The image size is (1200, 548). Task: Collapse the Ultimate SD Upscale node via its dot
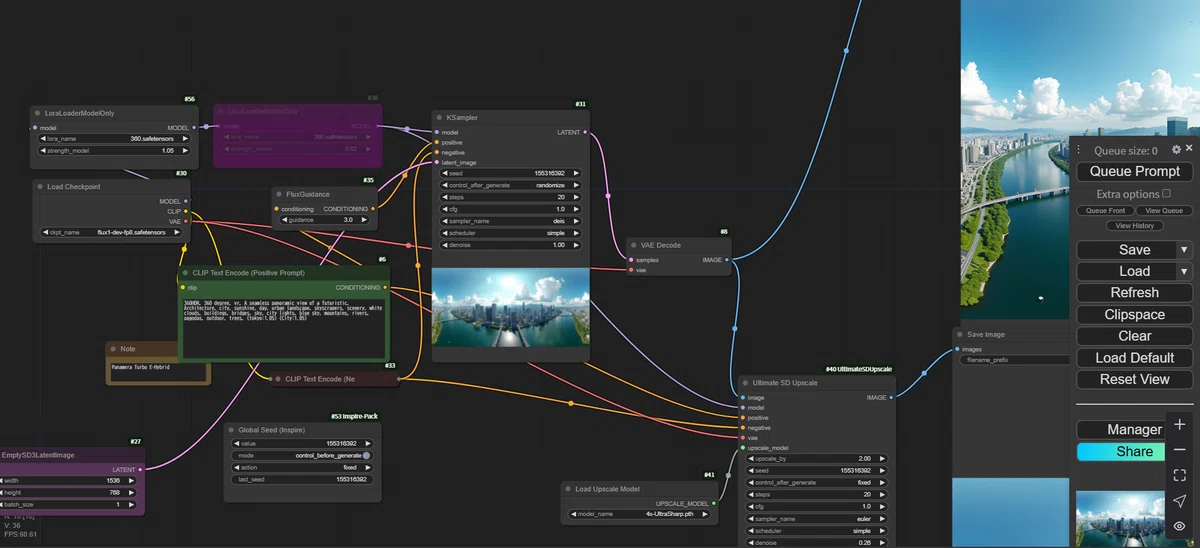click(746, 383)
